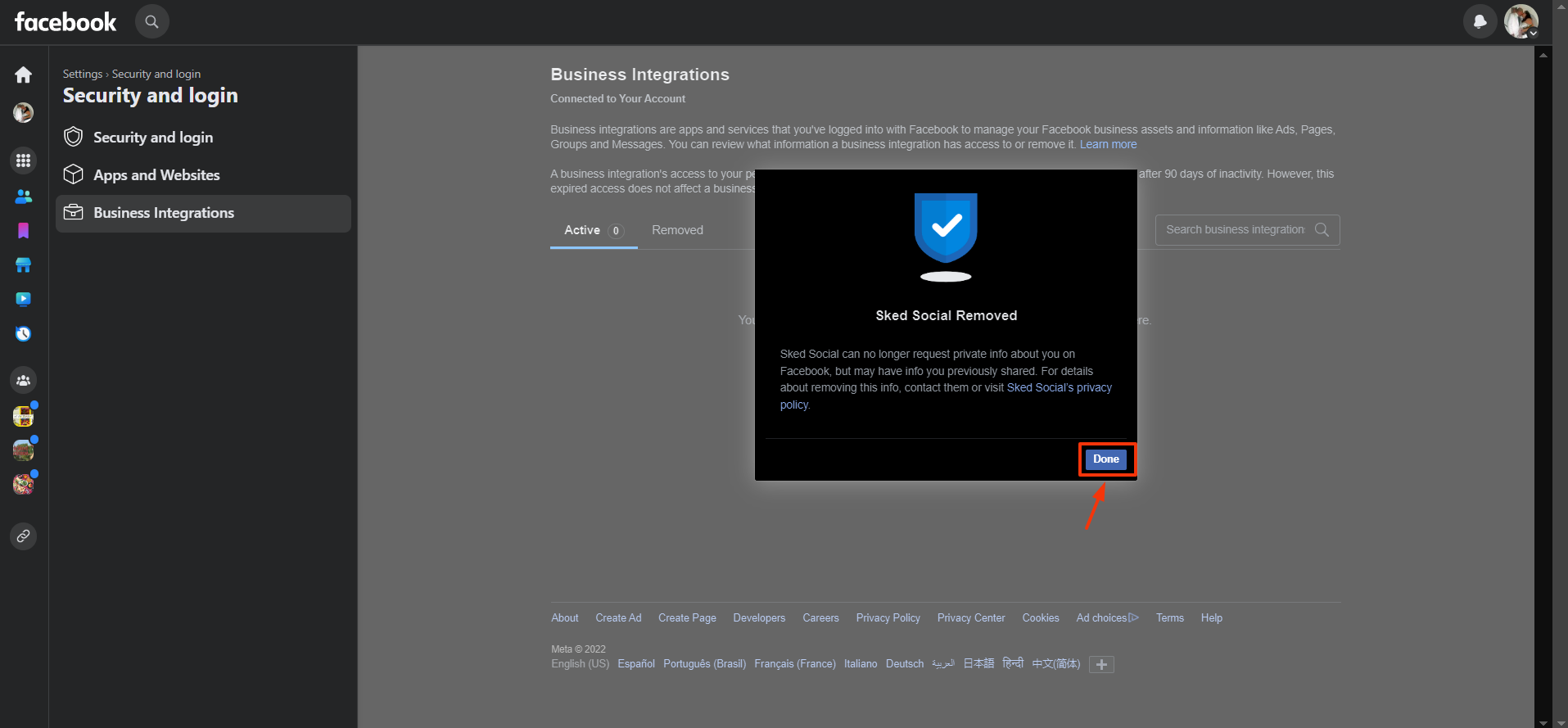Click Security and login breadcrumb
This screenshot has height=728, width=1568.
click(x=156, y=75)
